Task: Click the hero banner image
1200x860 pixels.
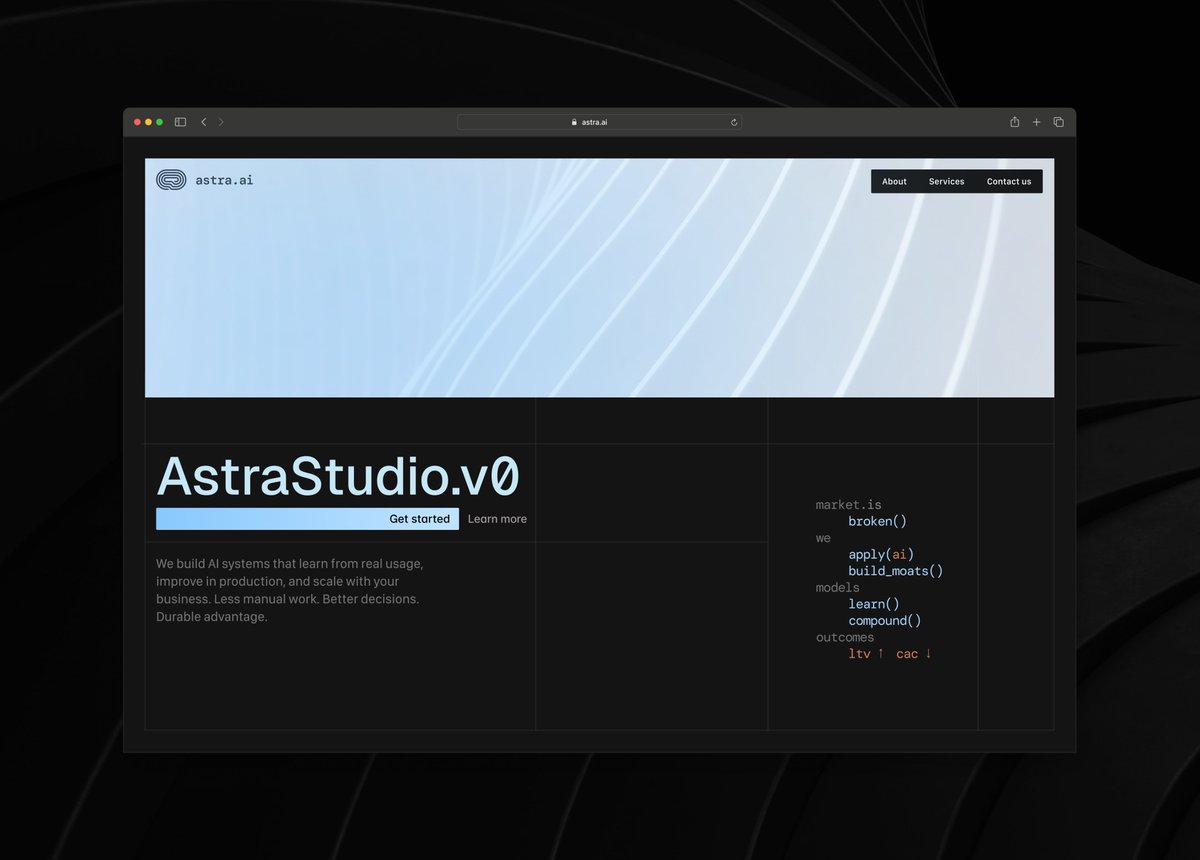Action: tap(599, 278)
